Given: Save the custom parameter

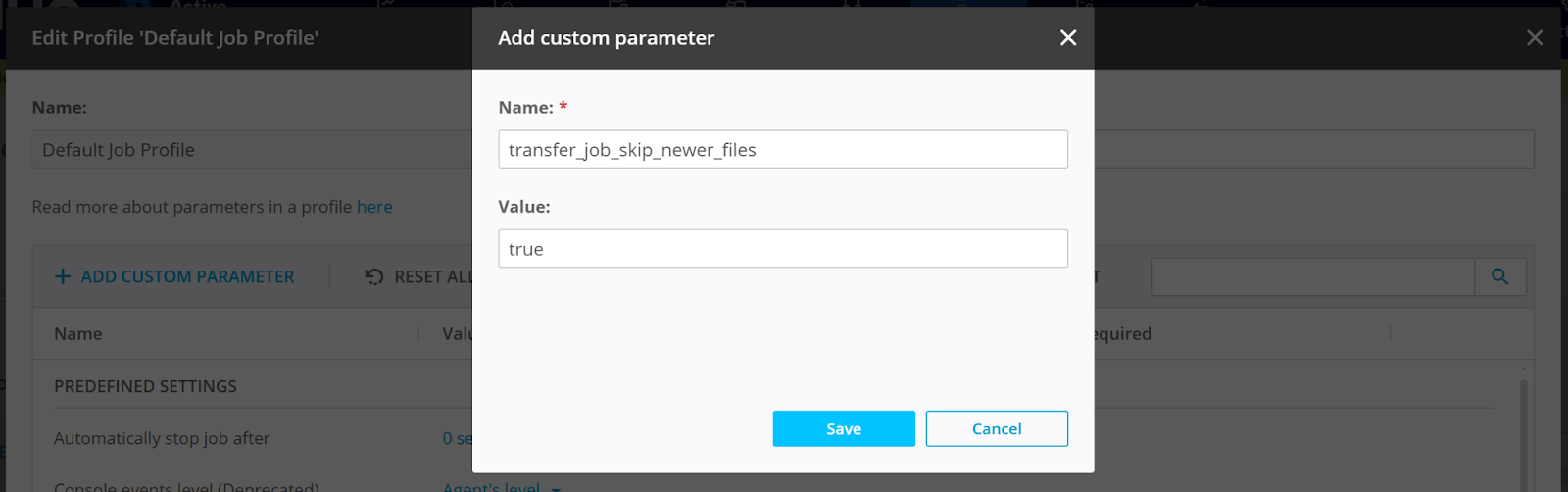Looking at the screenshot, I should point(843,429).
